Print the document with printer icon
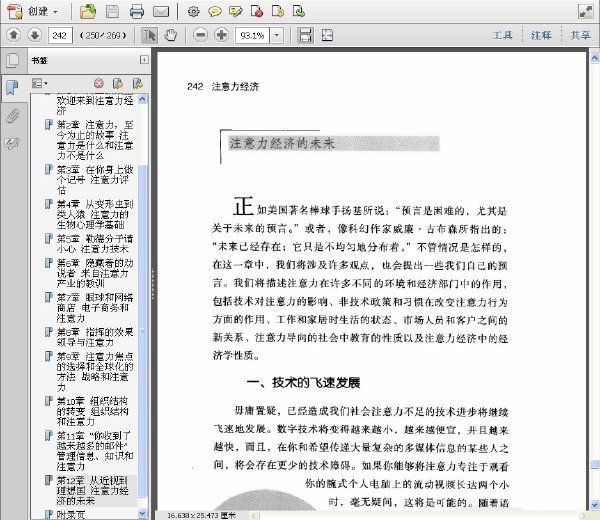The image size is (600, 520). point(137,11)
